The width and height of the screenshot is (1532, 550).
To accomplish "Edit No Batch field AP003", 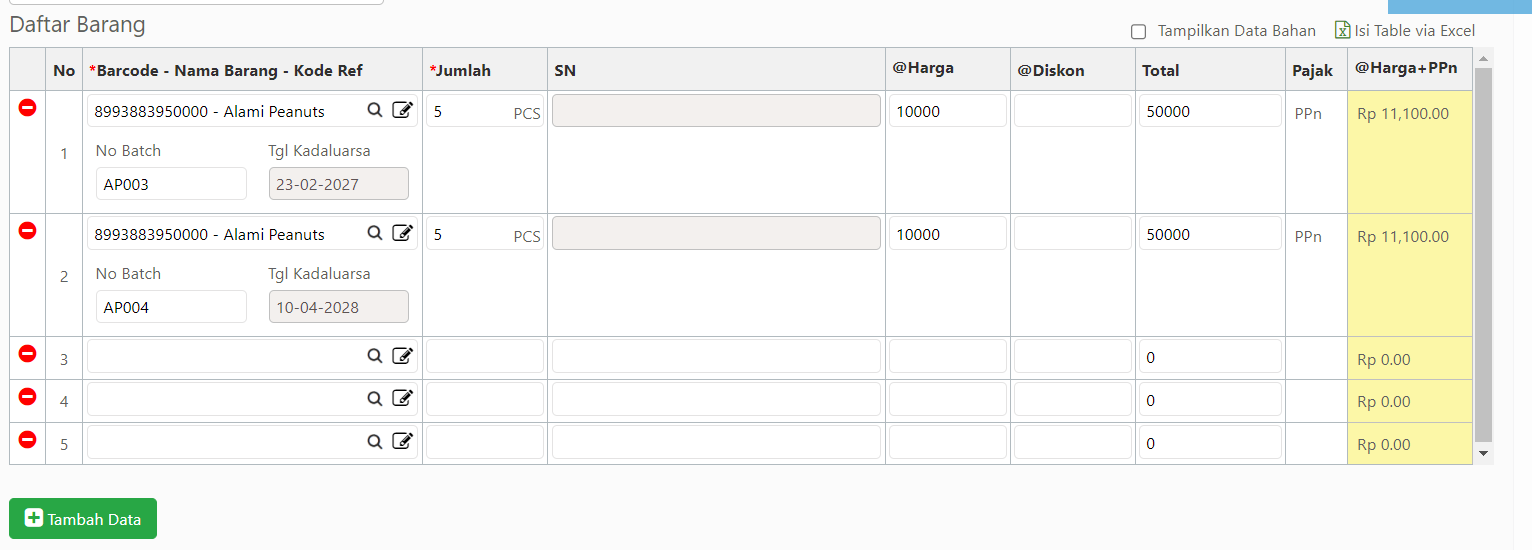I will pyautogui.click(x=171, y=184).
